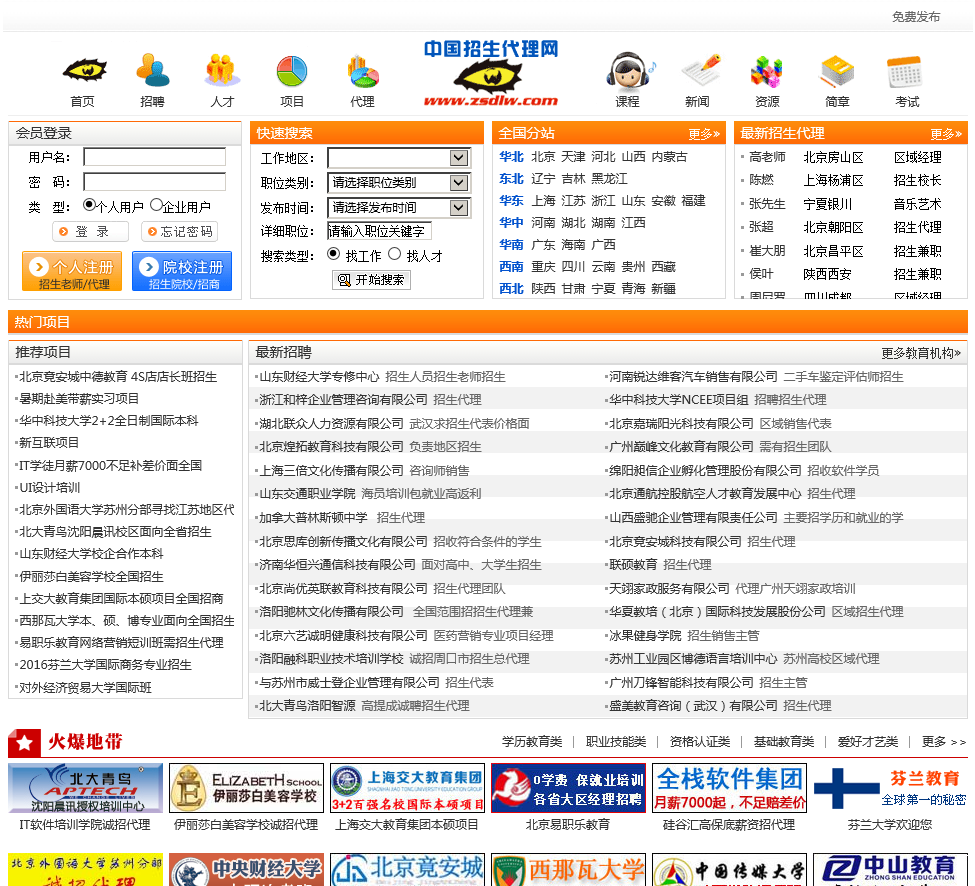
Task: Click 更多 in the 最新招生代理 header
Action: click(x=946, y=134)
